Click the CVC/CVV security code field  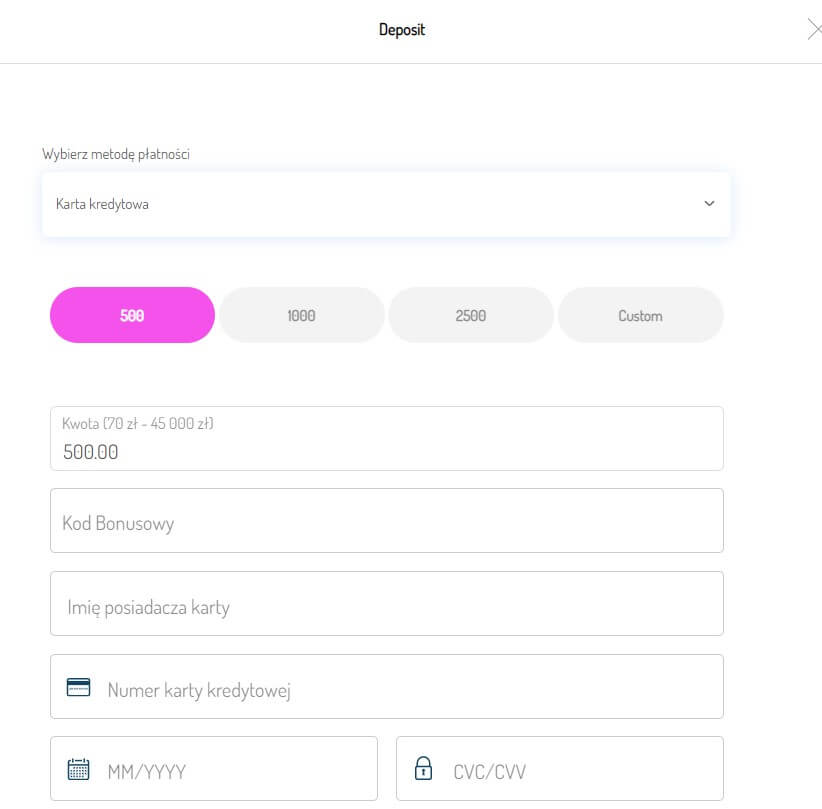[x=560, y=769]
